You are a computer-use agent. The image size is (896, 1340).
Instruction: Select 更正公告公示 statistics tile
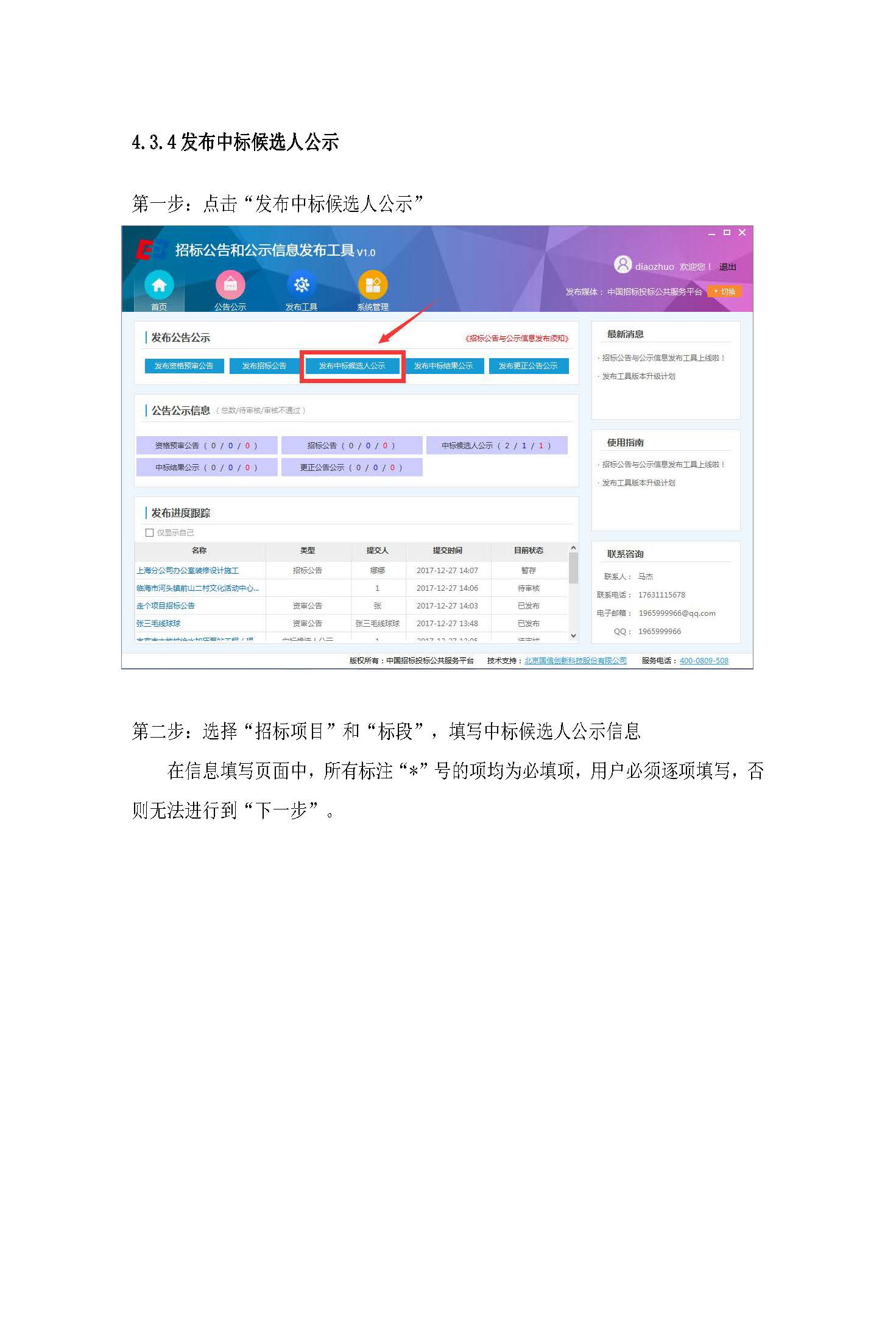pos(351,468)
